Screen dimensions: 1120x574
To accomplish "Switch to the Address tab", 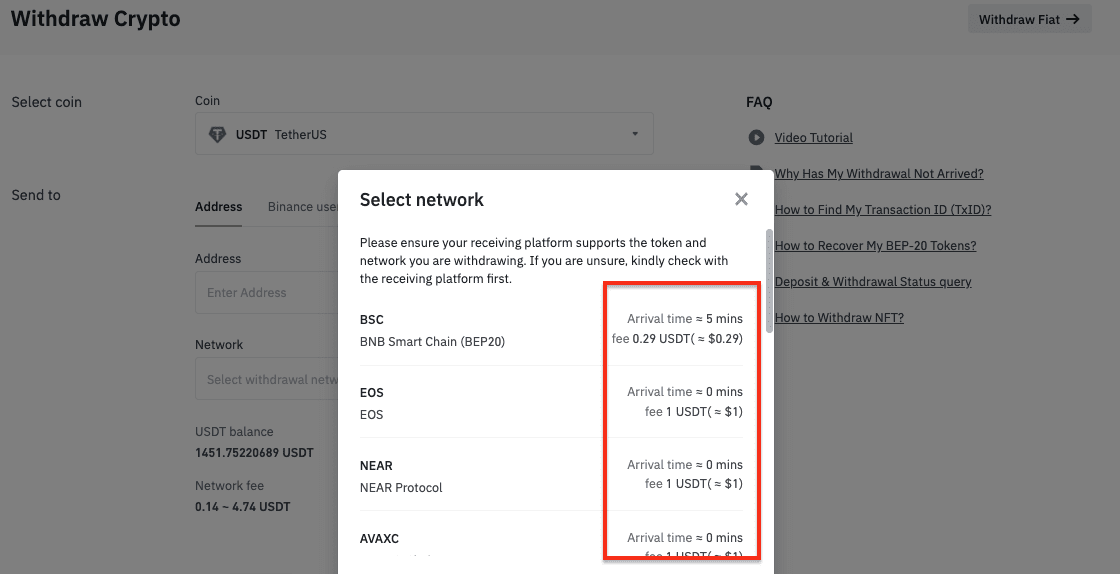I will click(219, 207).
